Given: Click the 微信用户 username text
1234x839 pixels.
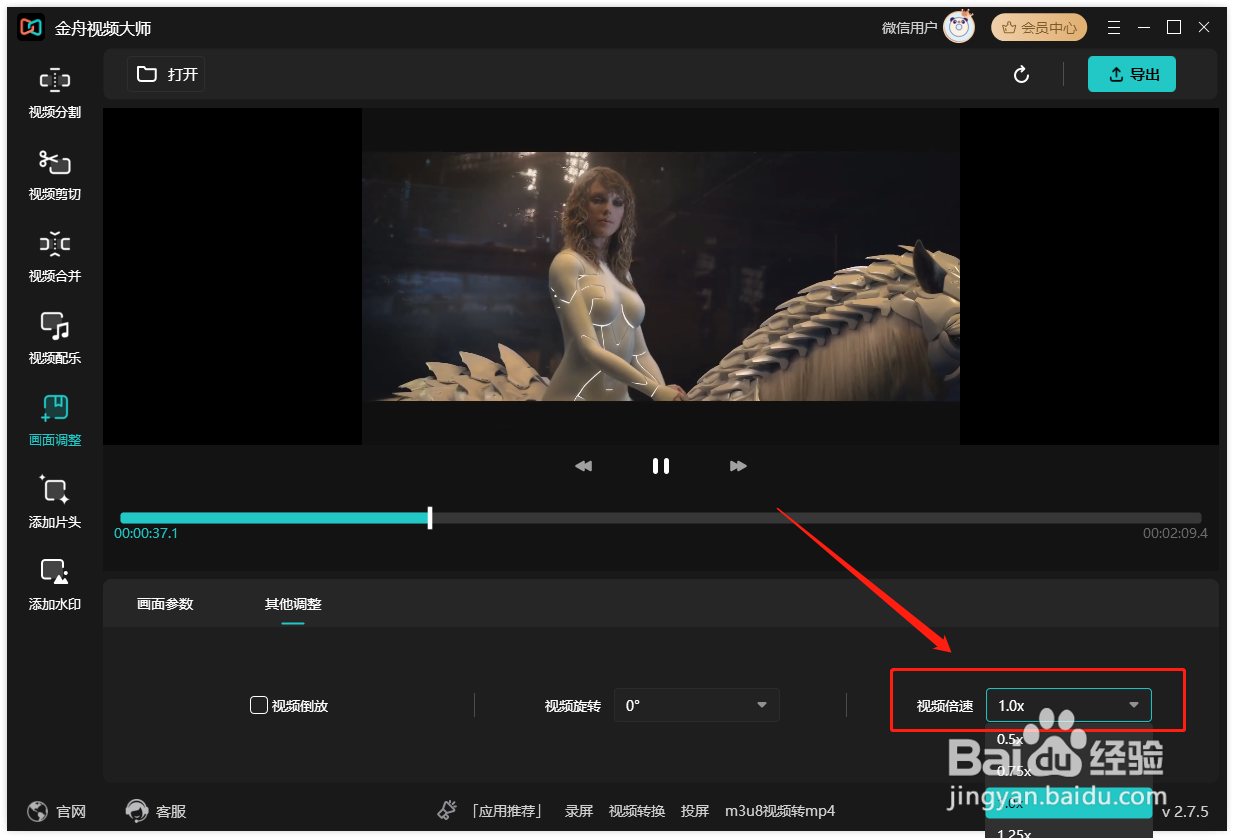Looking at the screenshot, I should coord(909,28).
